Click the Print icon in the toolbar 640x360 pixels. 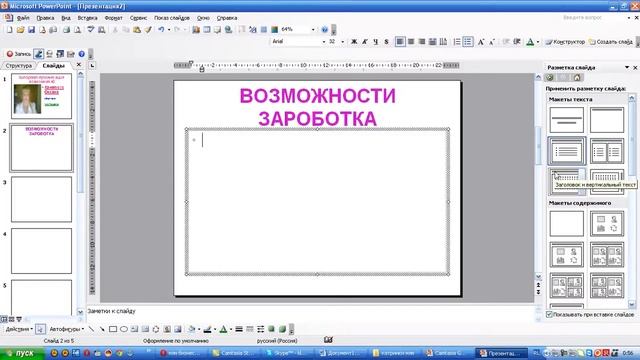point(67,30)
